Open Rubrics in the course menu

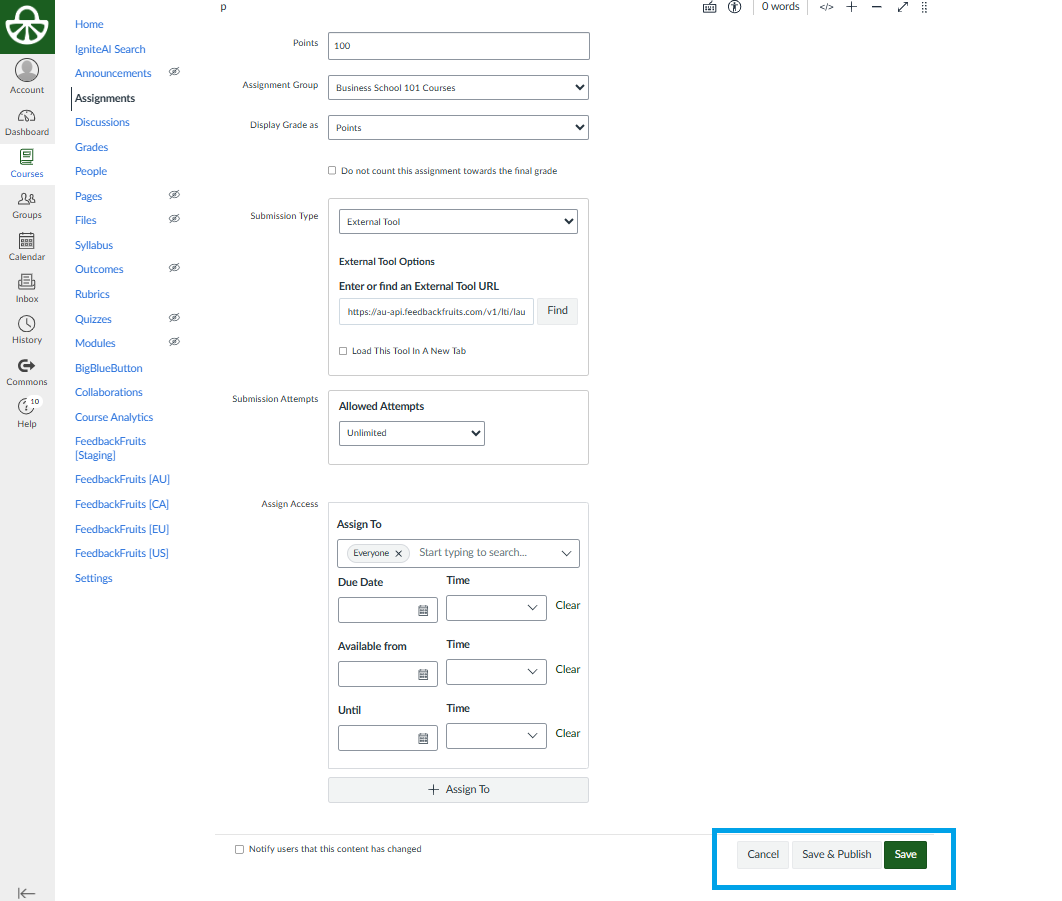point(92,294)
